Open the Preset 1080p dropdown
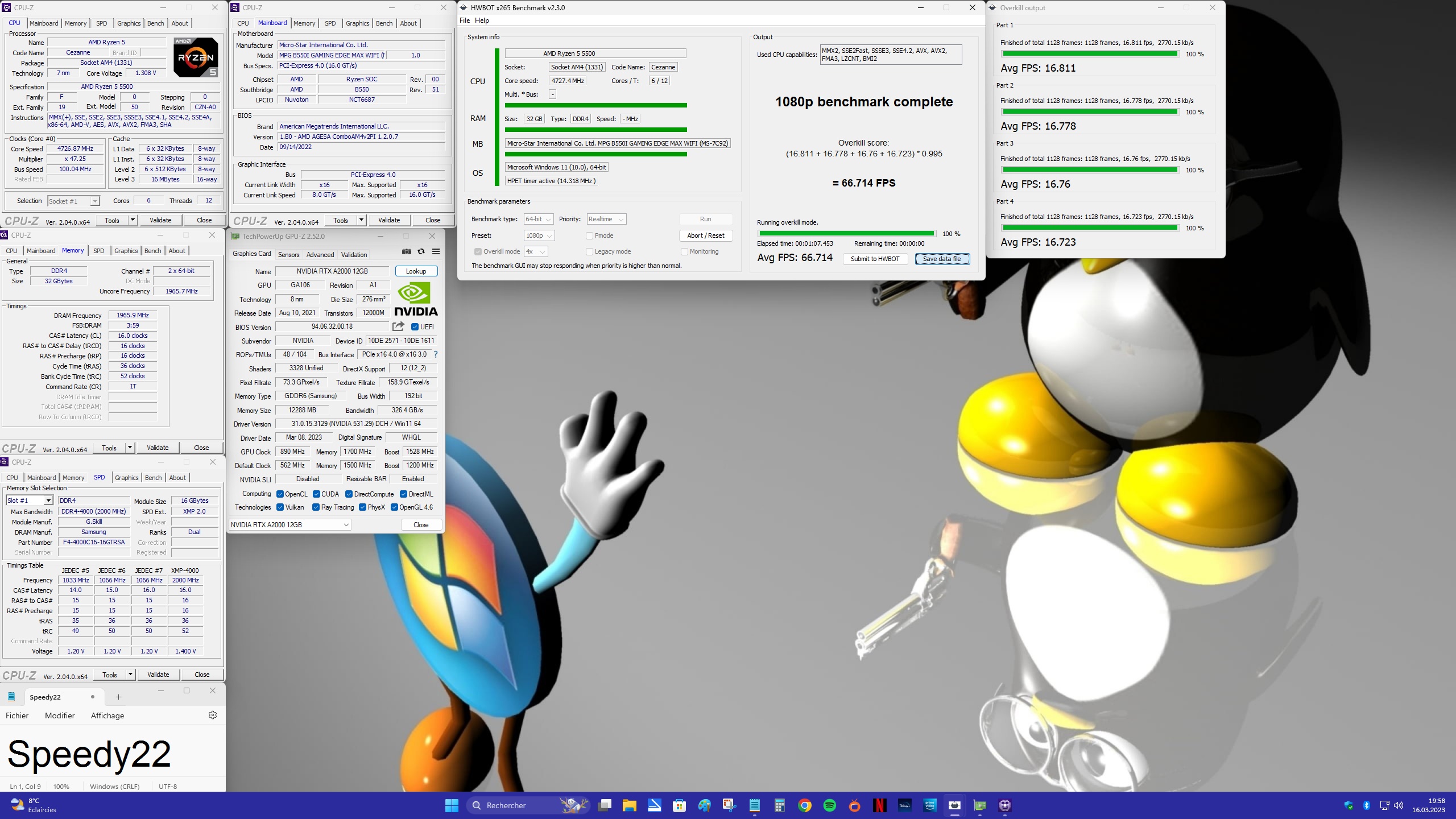Viewport: 1456px width, 819px height. pyautogui.click(x=539, y=235)
